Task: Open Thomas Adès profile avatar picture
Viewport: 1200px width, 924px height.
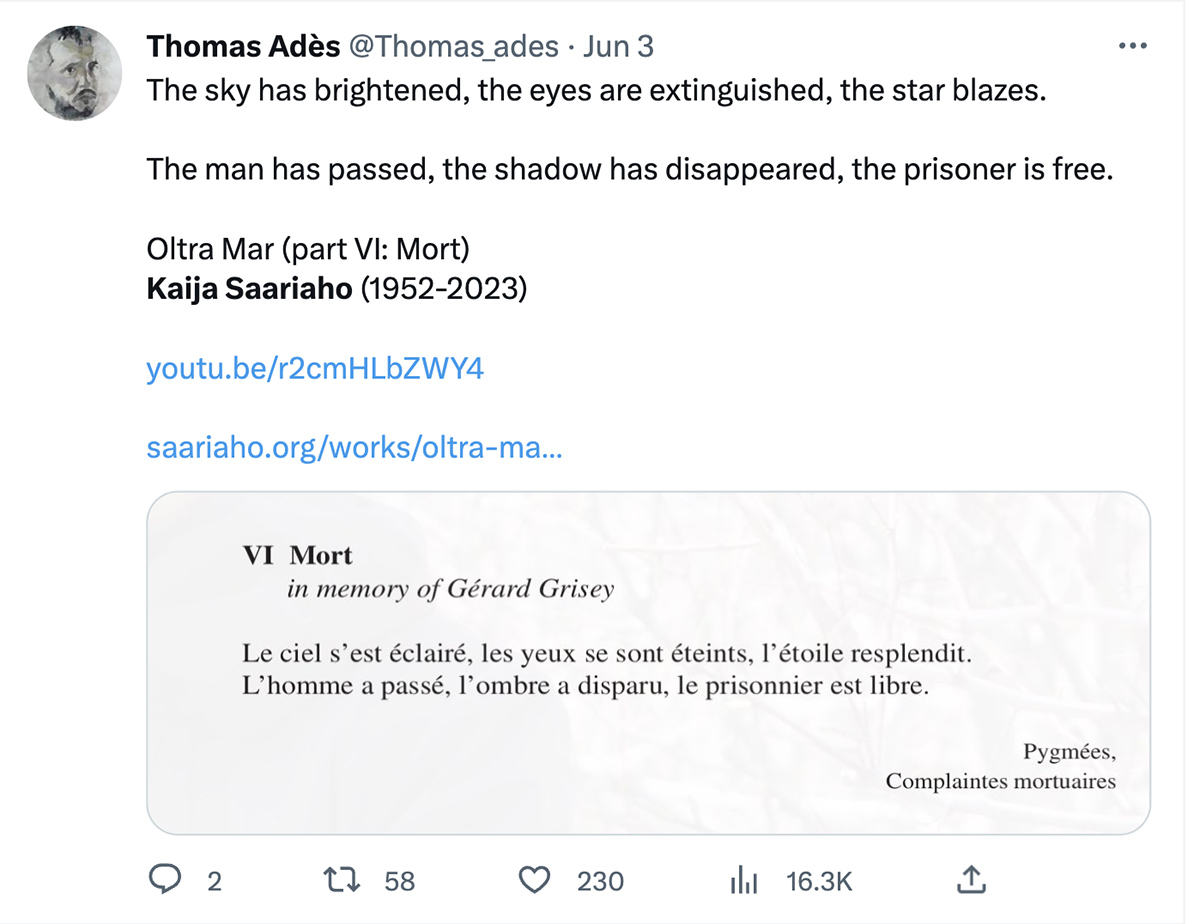Action: [x=74, y=73]
